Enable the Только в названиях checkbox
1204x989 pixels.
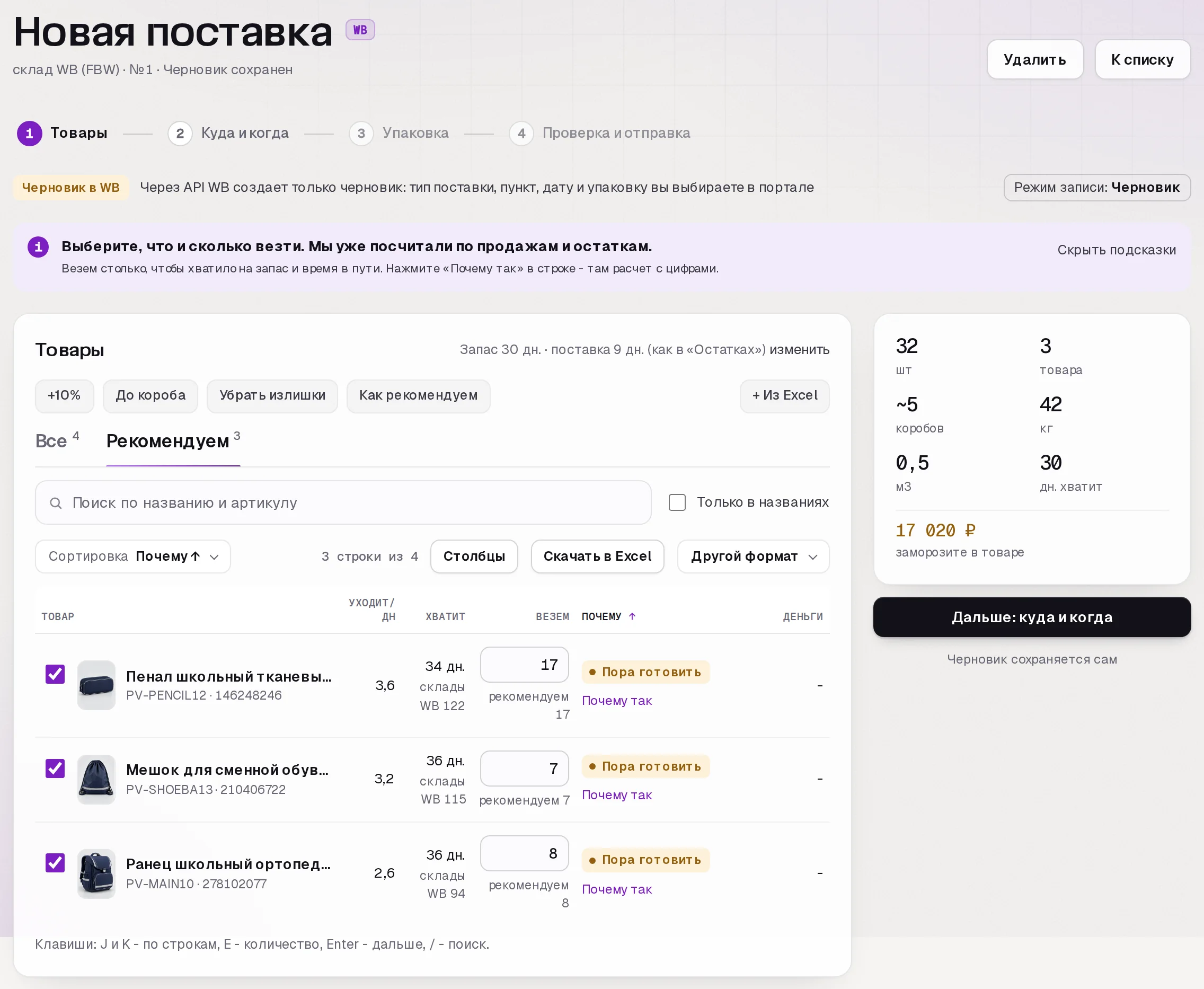pos(677,502)
